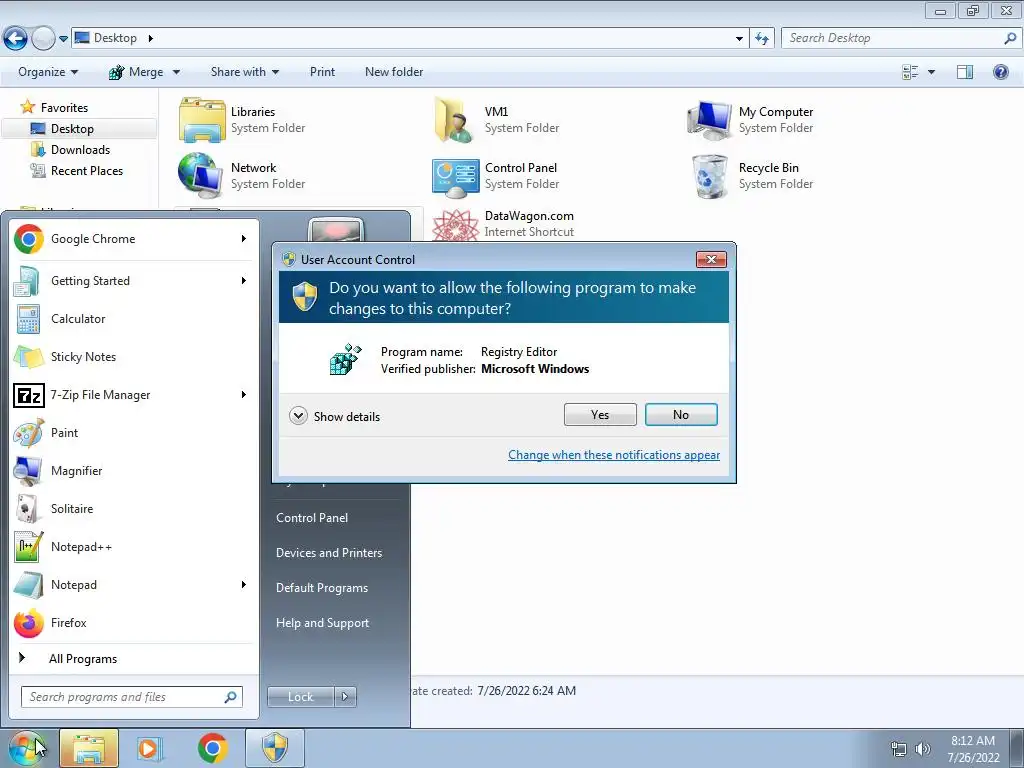Select the Recycle Bin icon
1024x768 pixels.
(x=710, y=176)
